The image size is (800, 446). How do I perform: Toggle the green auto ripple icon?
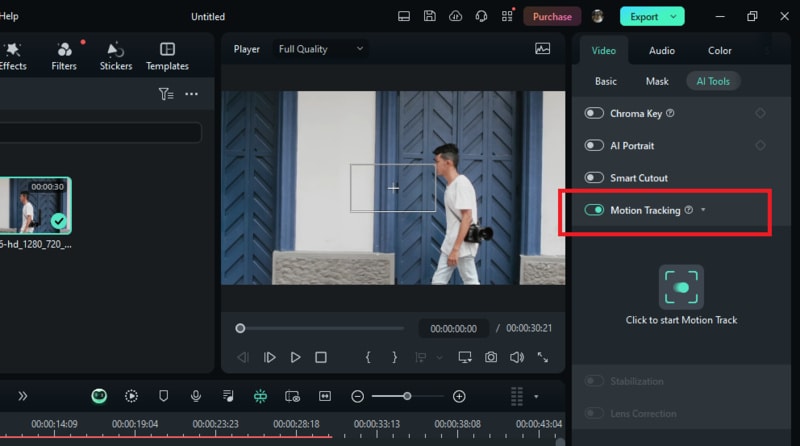(260, 396)
